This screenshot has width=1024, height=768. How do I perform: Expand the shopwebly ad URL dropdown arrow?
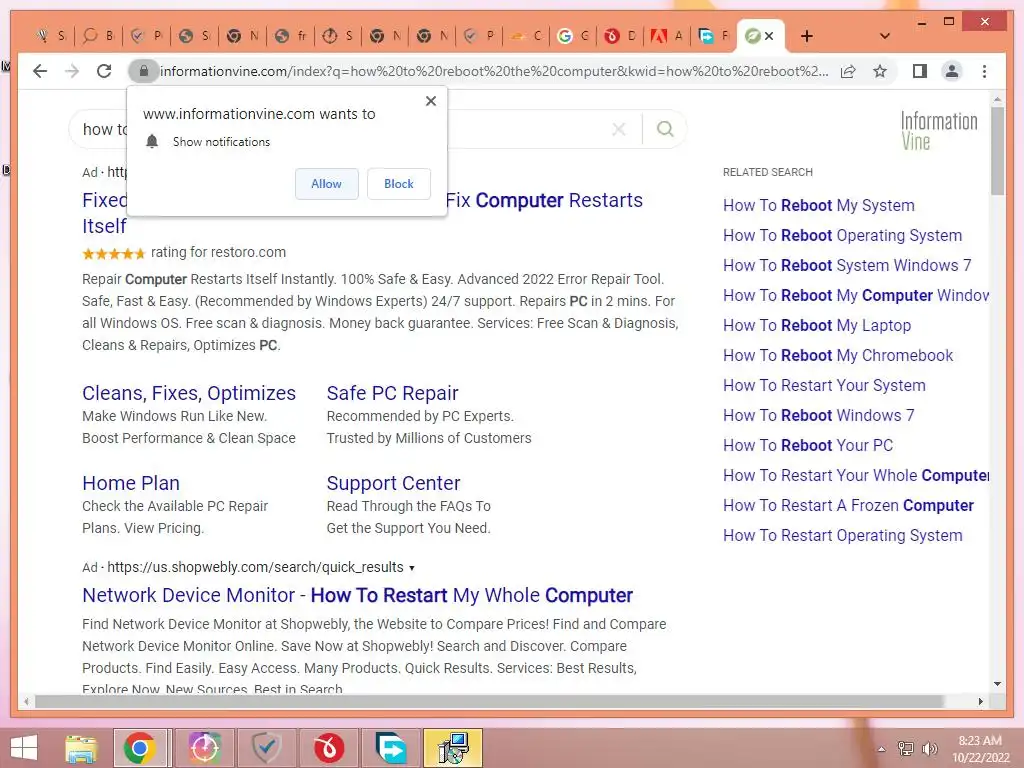tap(411, 568)
